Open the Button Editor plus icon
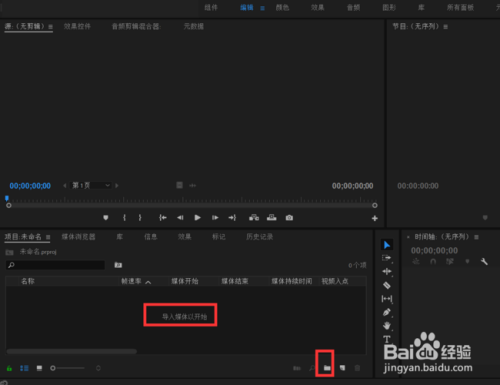500x385 pixels. click(x=375, y=218)
